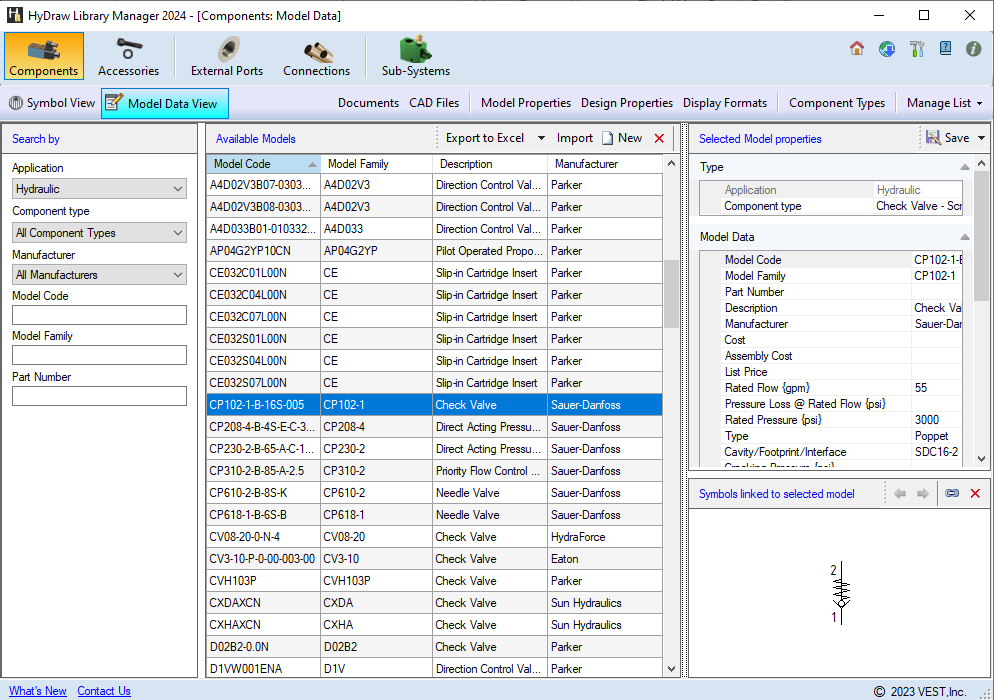The height and width of the screenshot is (700, 994).
Task: Click the Home icon near the top right
Action: [x=857, y=48]
